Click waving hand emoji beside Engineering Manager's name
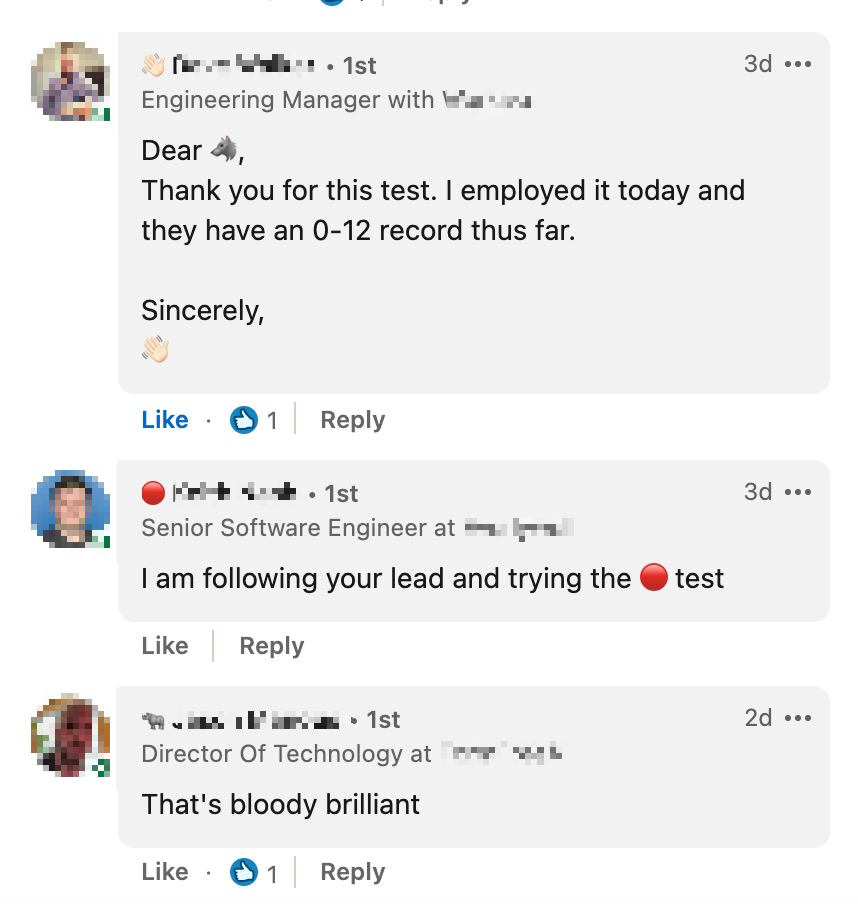Image resolution: width=858 pixels, height=904 pixels. pos(153,65)
